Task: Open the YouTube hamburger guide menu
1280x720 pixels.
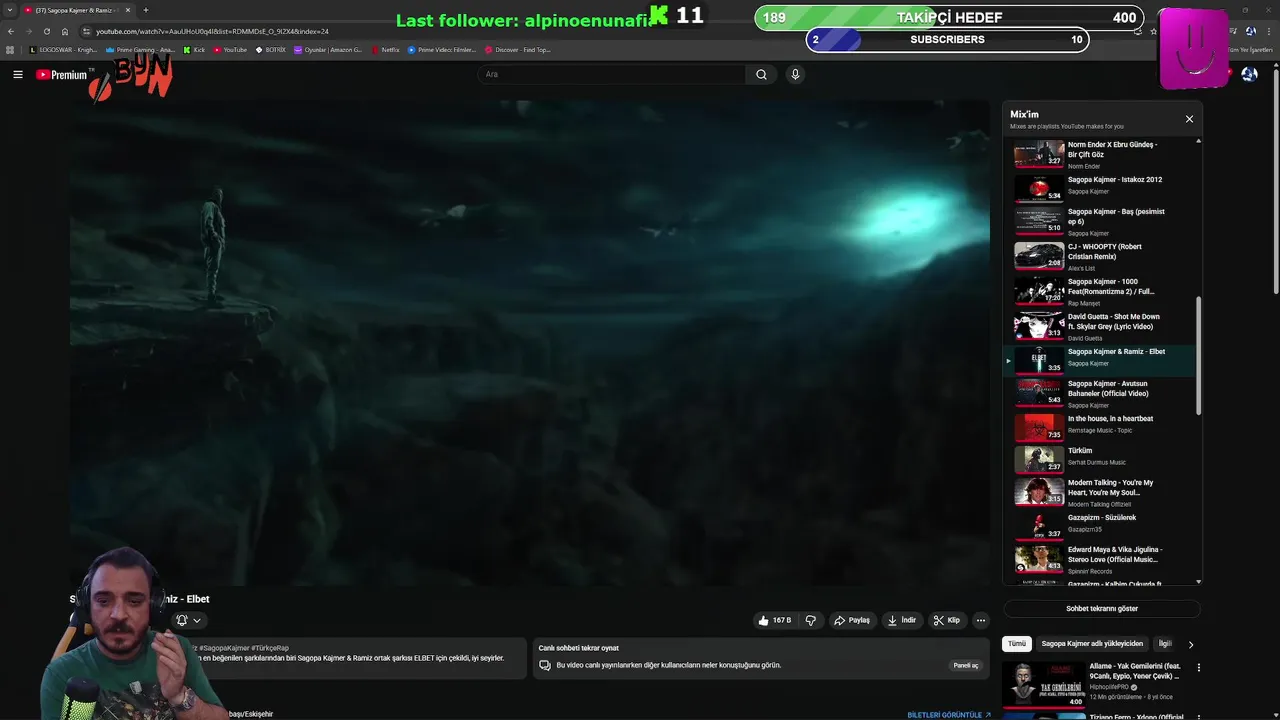Action: pos(17,74)
